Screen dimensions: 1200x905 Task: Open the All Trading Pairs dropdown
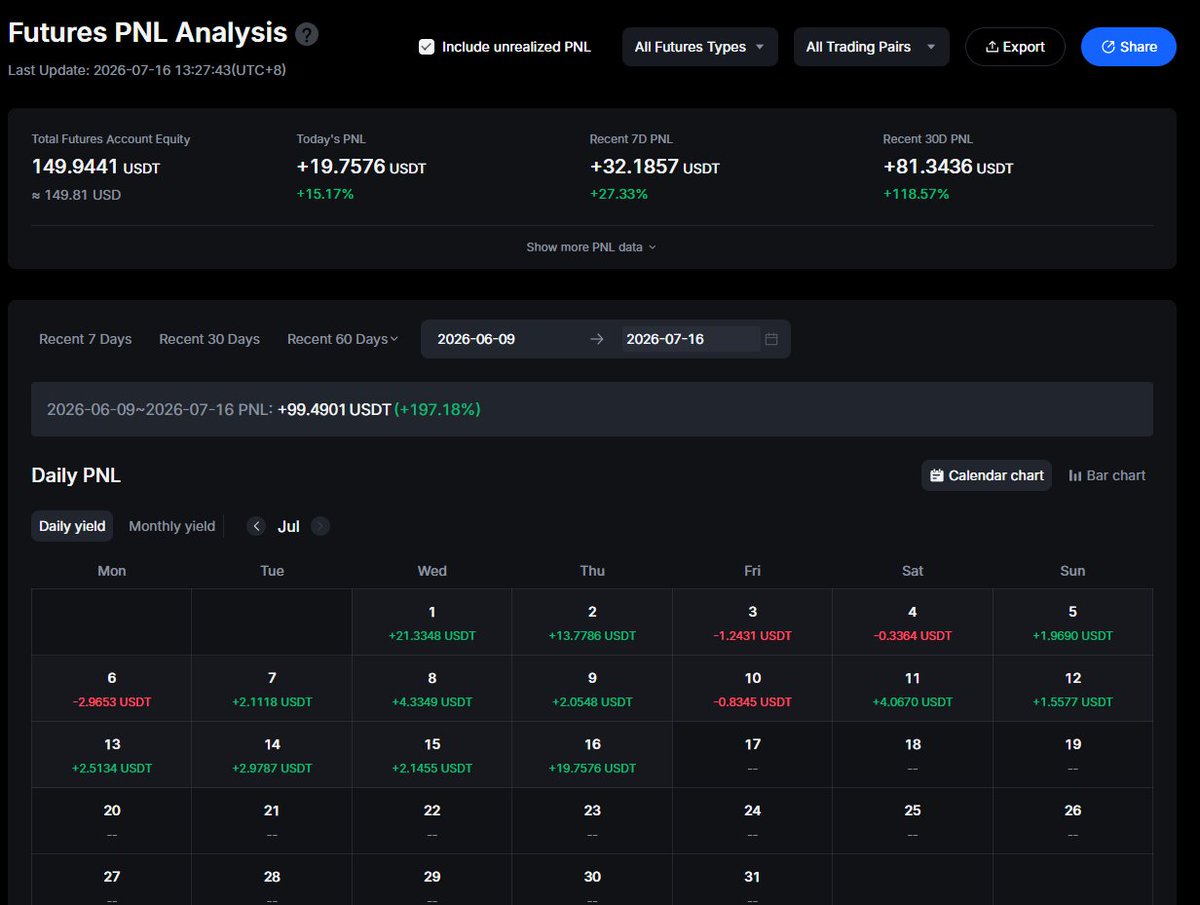(871, 47)
